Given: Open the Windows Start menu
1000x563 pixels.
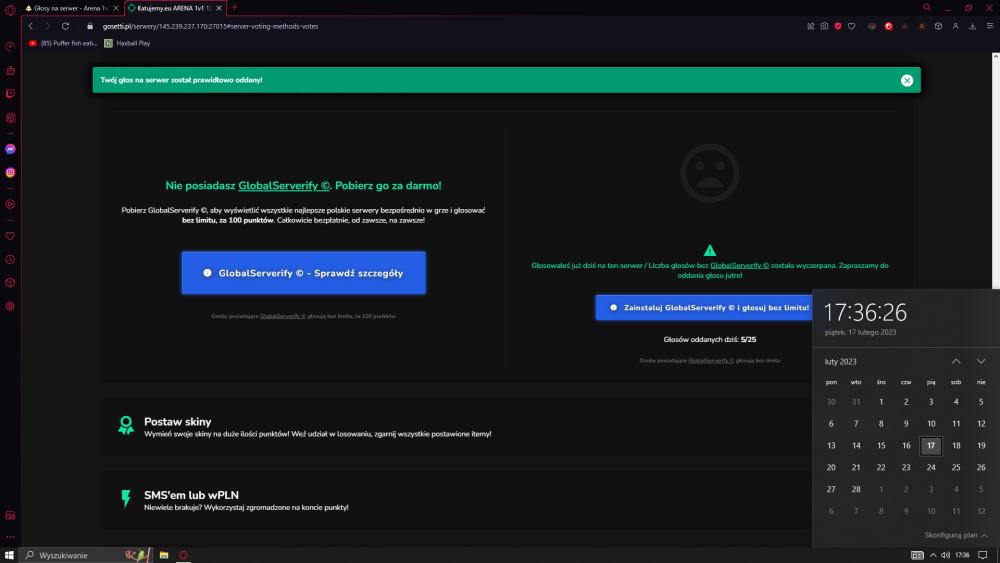Looking at the screenshot, I should (9, 555).
